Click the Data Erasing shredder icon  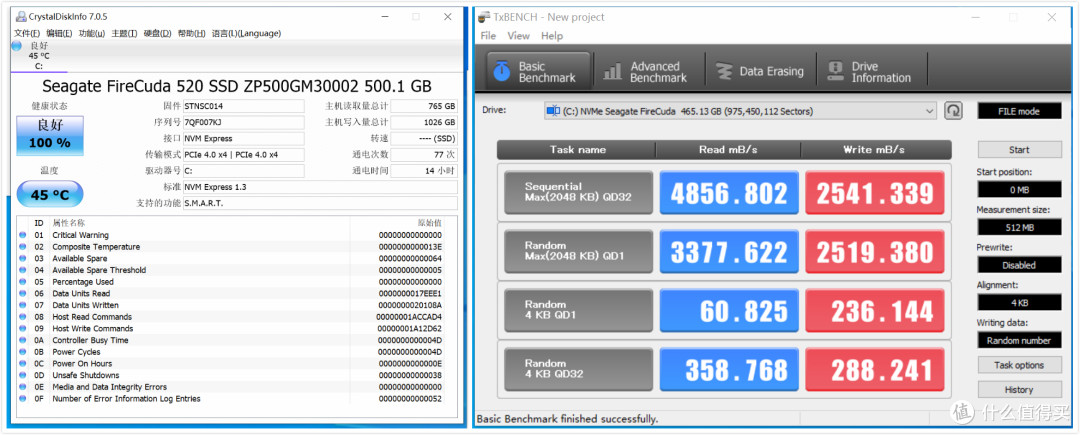(x=724, y=72)
